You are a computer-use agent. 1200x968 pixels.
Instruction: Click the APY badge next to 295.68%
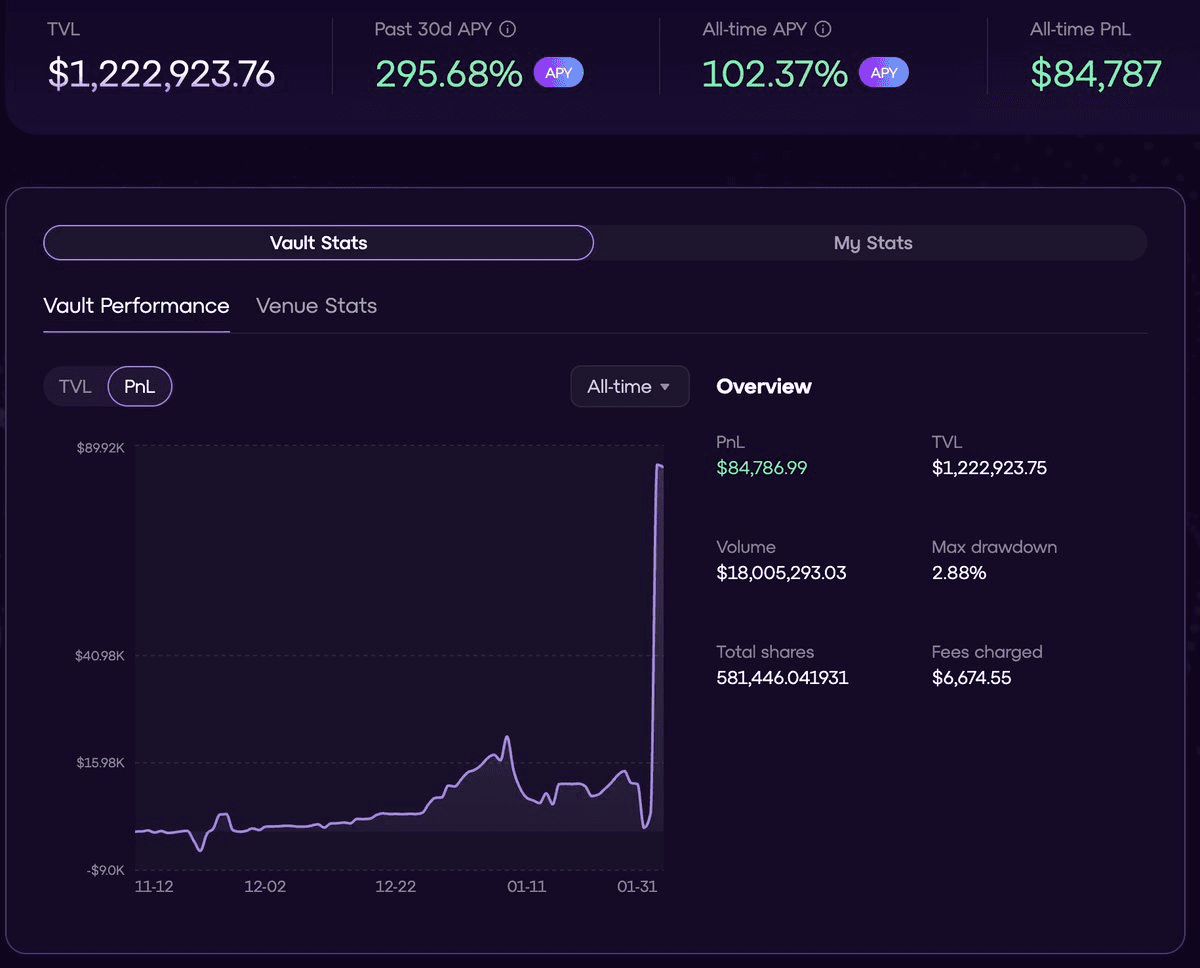558,73
